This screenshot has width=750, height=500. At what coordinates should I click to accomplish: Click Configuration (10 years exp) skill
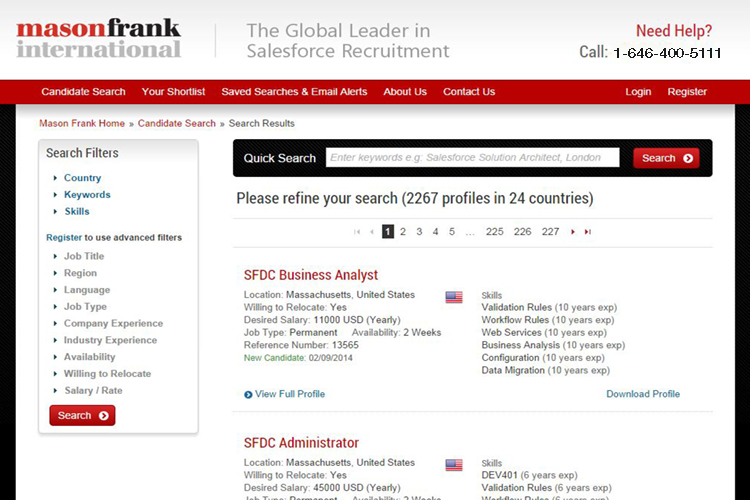point(543,358)
